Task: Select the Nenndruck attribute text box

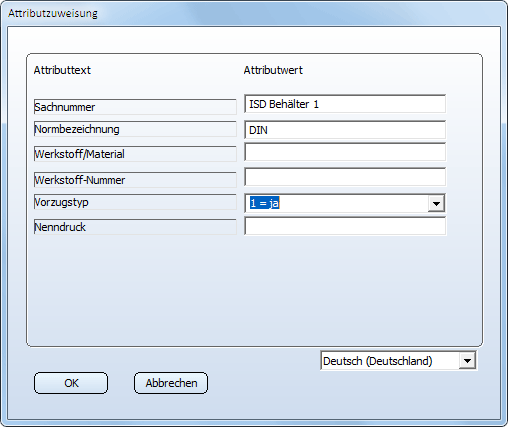Action: (x=135, y=227)
